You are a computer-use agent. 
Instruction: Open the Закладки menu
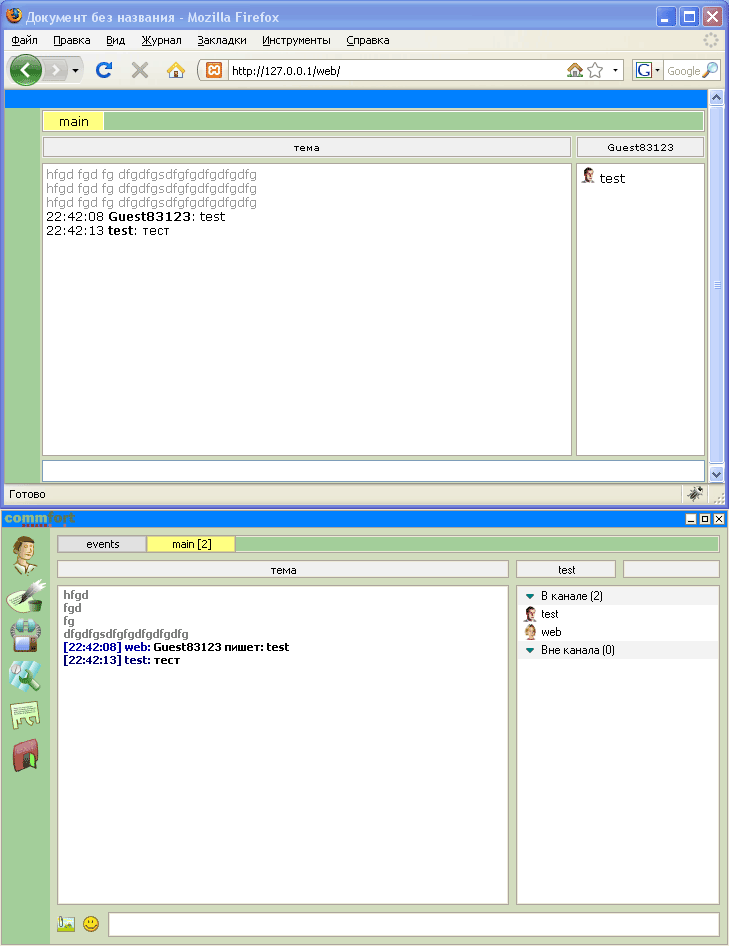pyautogui.click(x=222, y=40)
